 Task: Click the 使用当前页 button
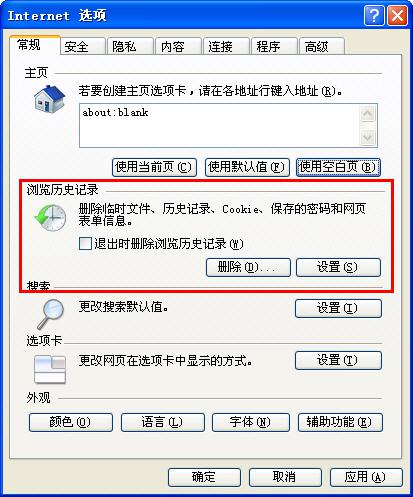point(154,167)
